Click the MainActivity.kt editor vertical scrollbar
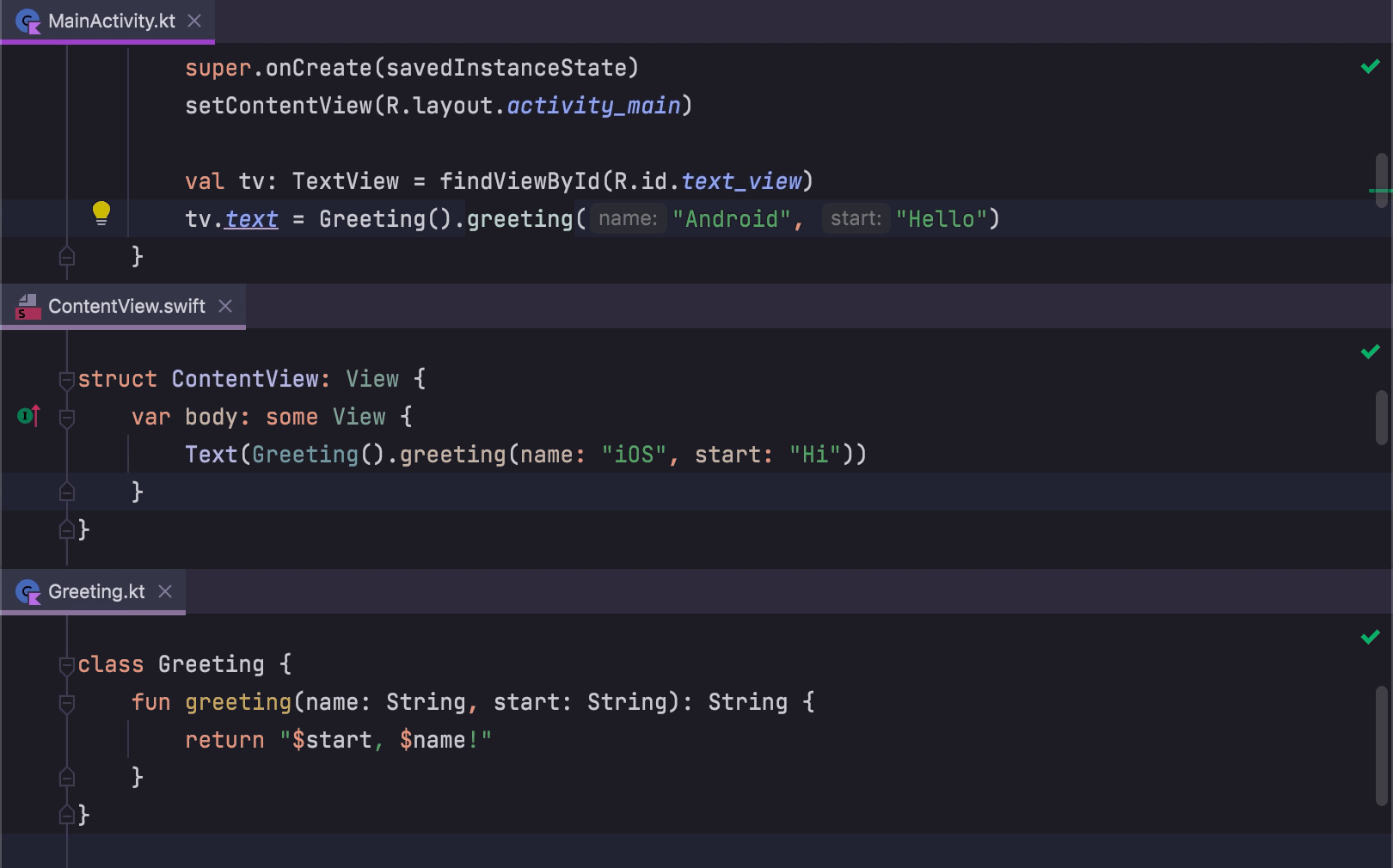 (1381, 179)
